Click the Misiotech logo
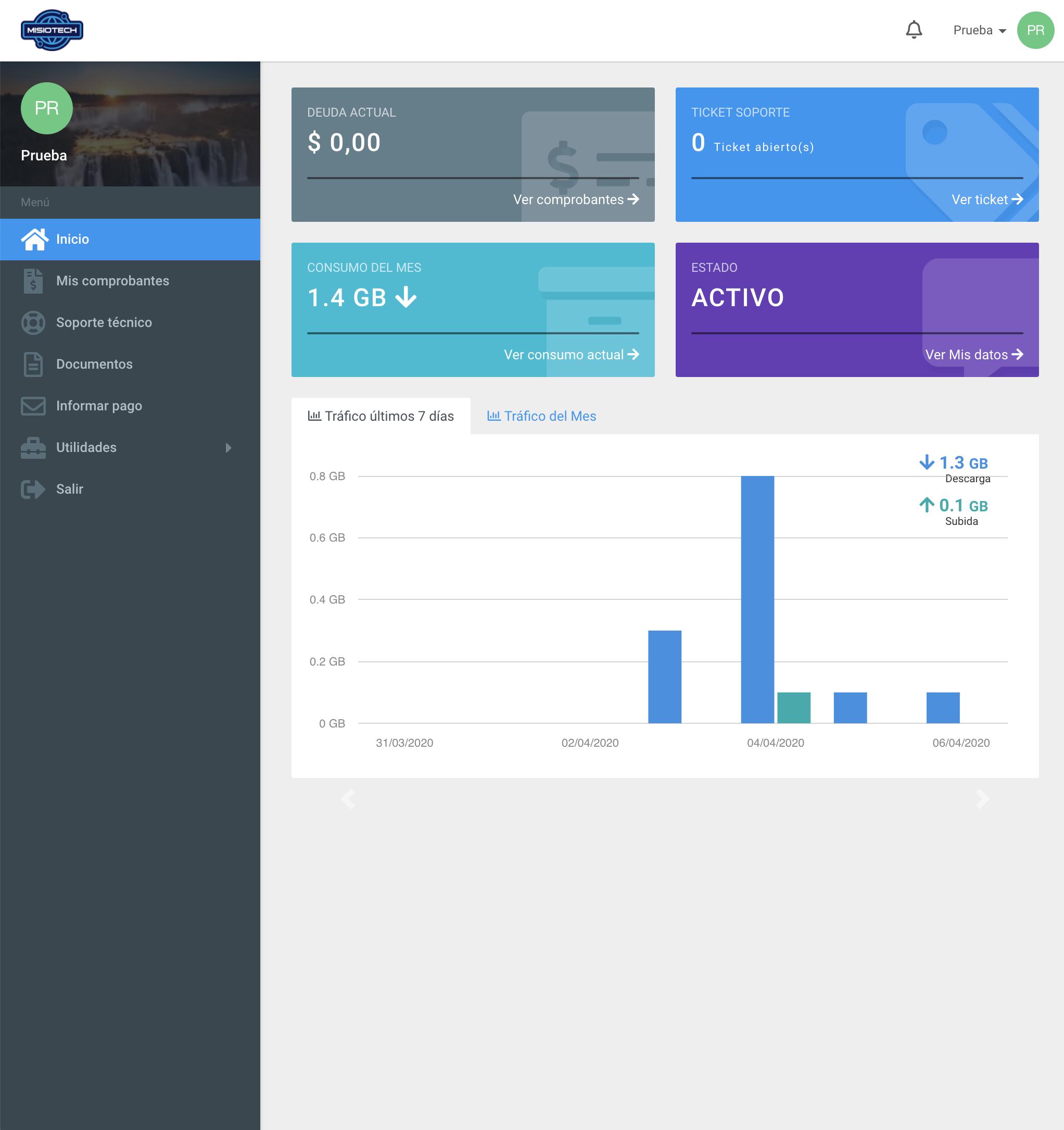This screenshot has height=1130, width=1064. click(52, 30)
